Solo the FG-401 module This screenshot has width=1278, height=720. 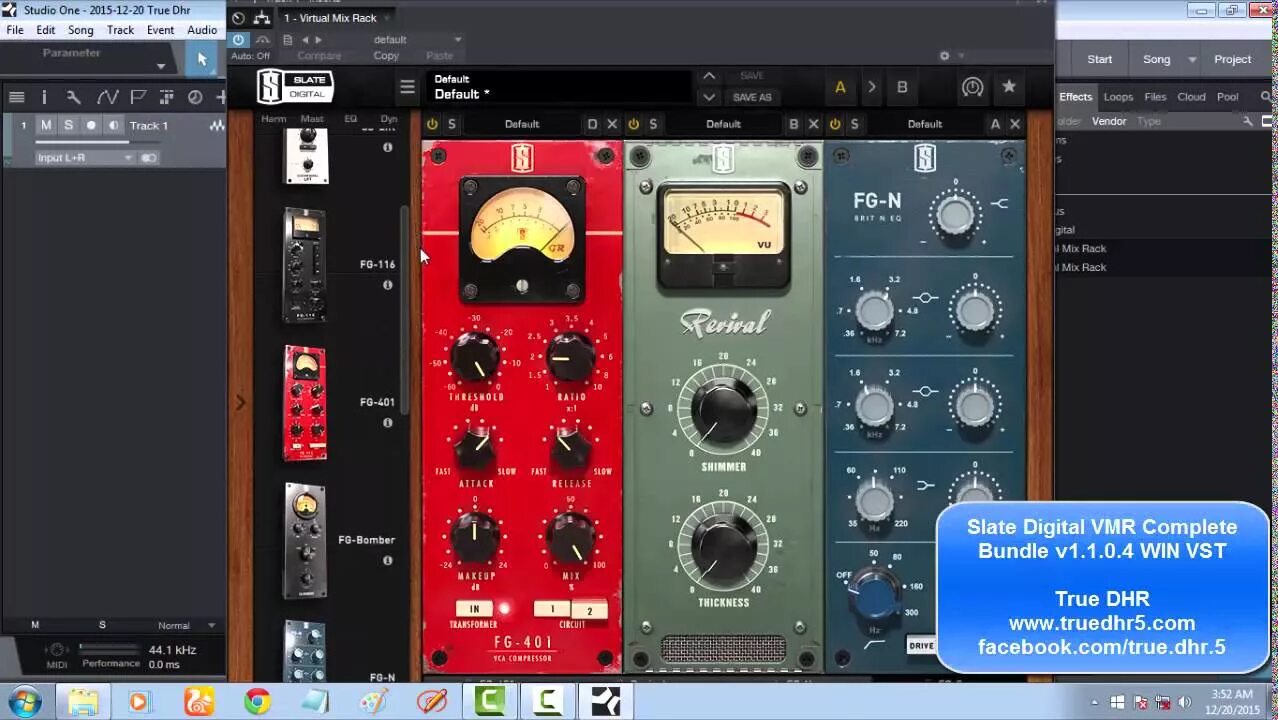coord(452,124)
